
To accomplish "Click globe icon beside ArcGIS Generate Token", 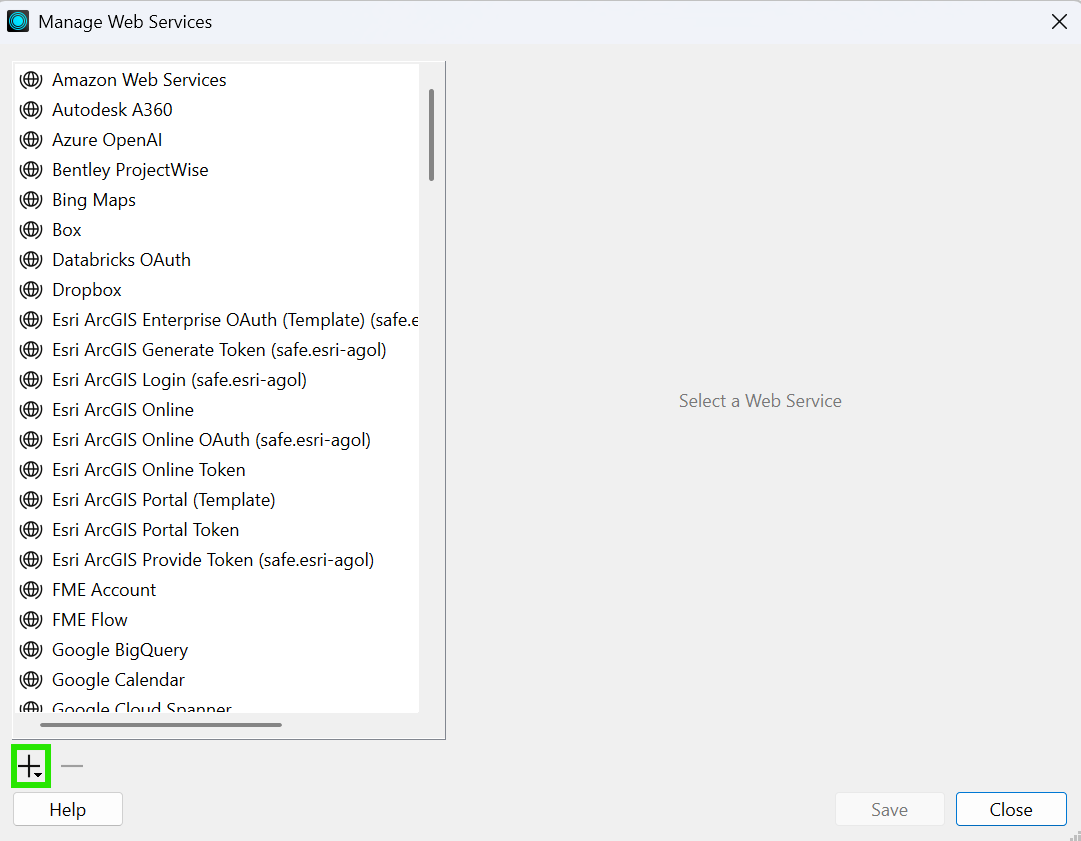I will pyautogui.click(x=31, y=350).
